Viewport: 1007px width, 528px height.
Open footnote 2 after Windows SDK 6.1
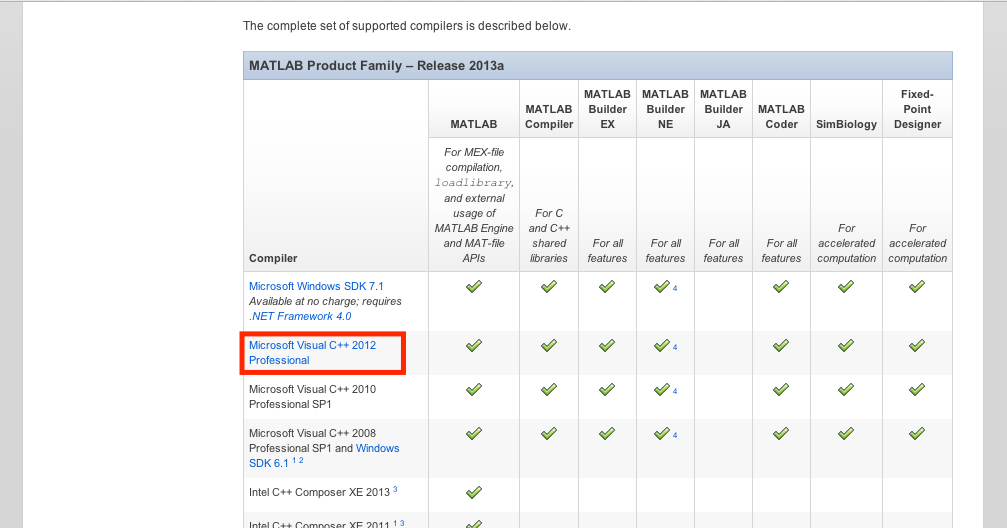pos(301,461)
